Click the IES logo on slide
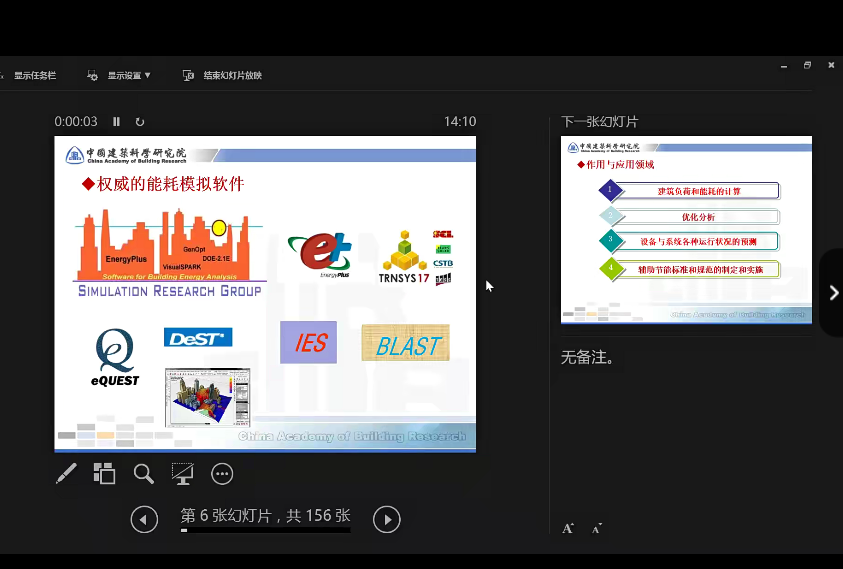 309,343
